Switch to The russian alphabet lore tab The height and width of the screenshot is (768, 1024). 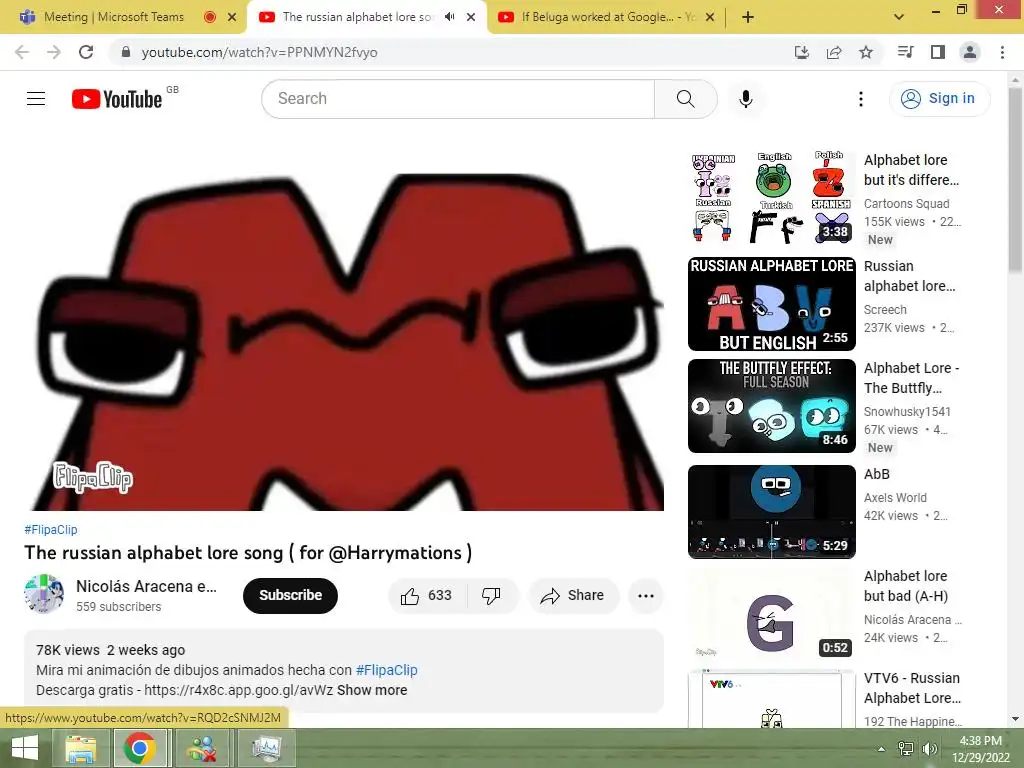[358, 17]
